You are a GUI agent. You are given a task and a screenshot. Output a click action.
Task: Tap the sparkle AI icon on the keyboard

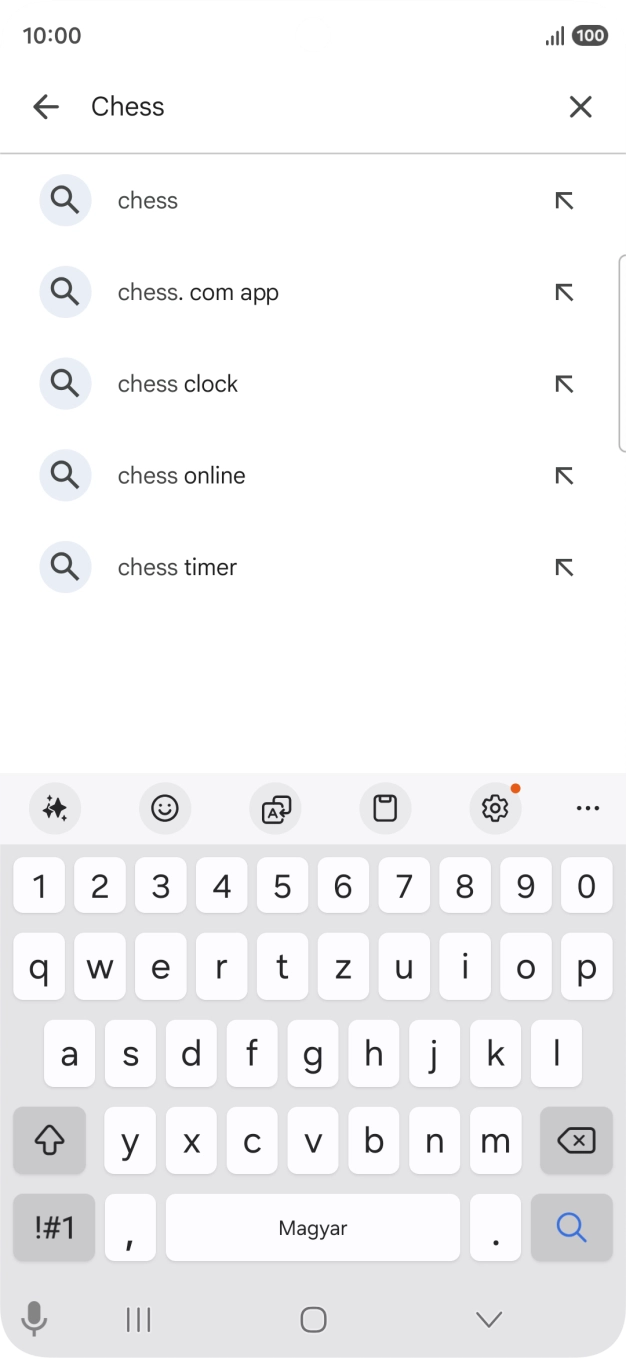[x=55, y=808]
